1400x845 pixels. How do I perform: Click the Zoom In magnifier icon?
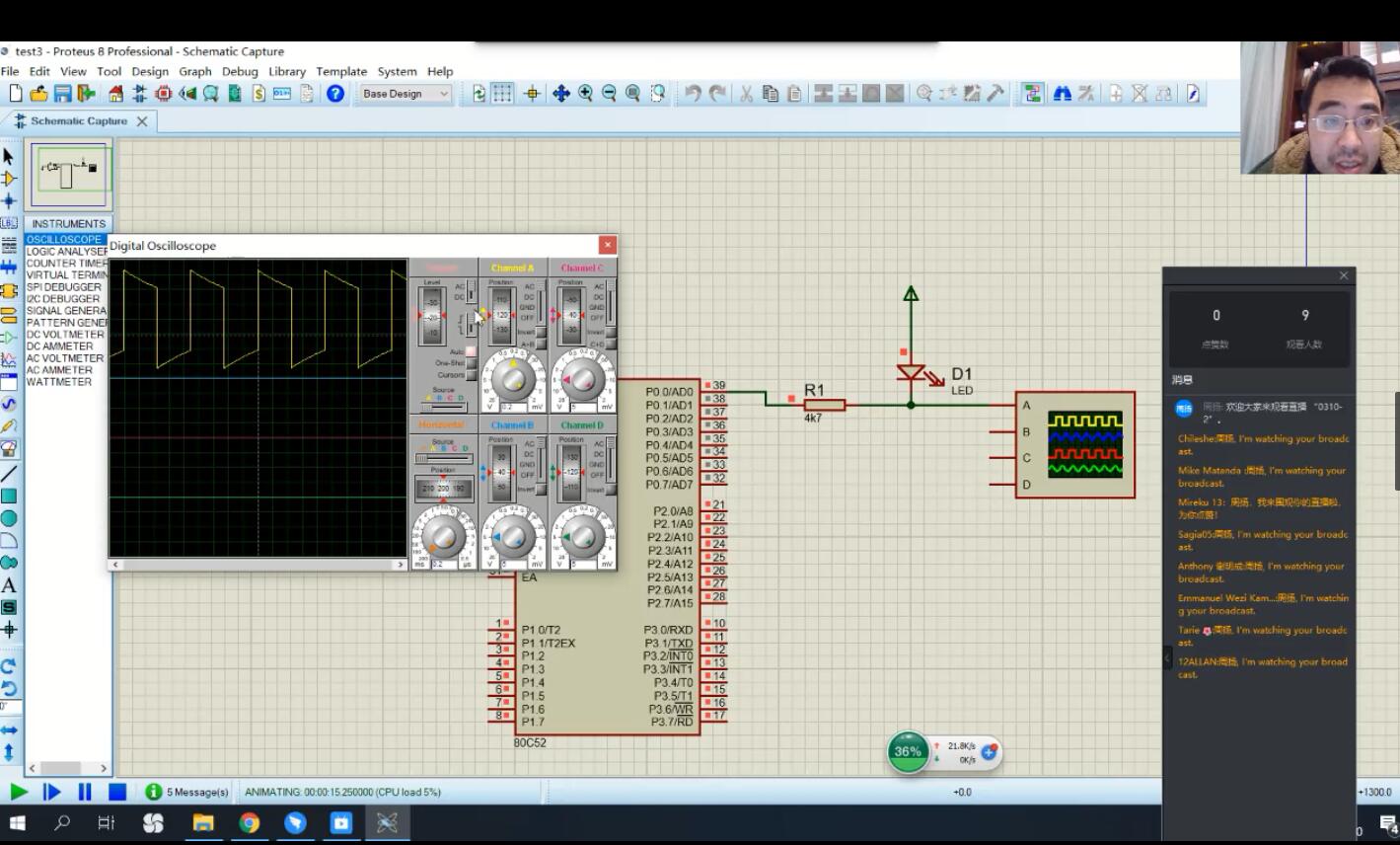[x=585, y=94]
